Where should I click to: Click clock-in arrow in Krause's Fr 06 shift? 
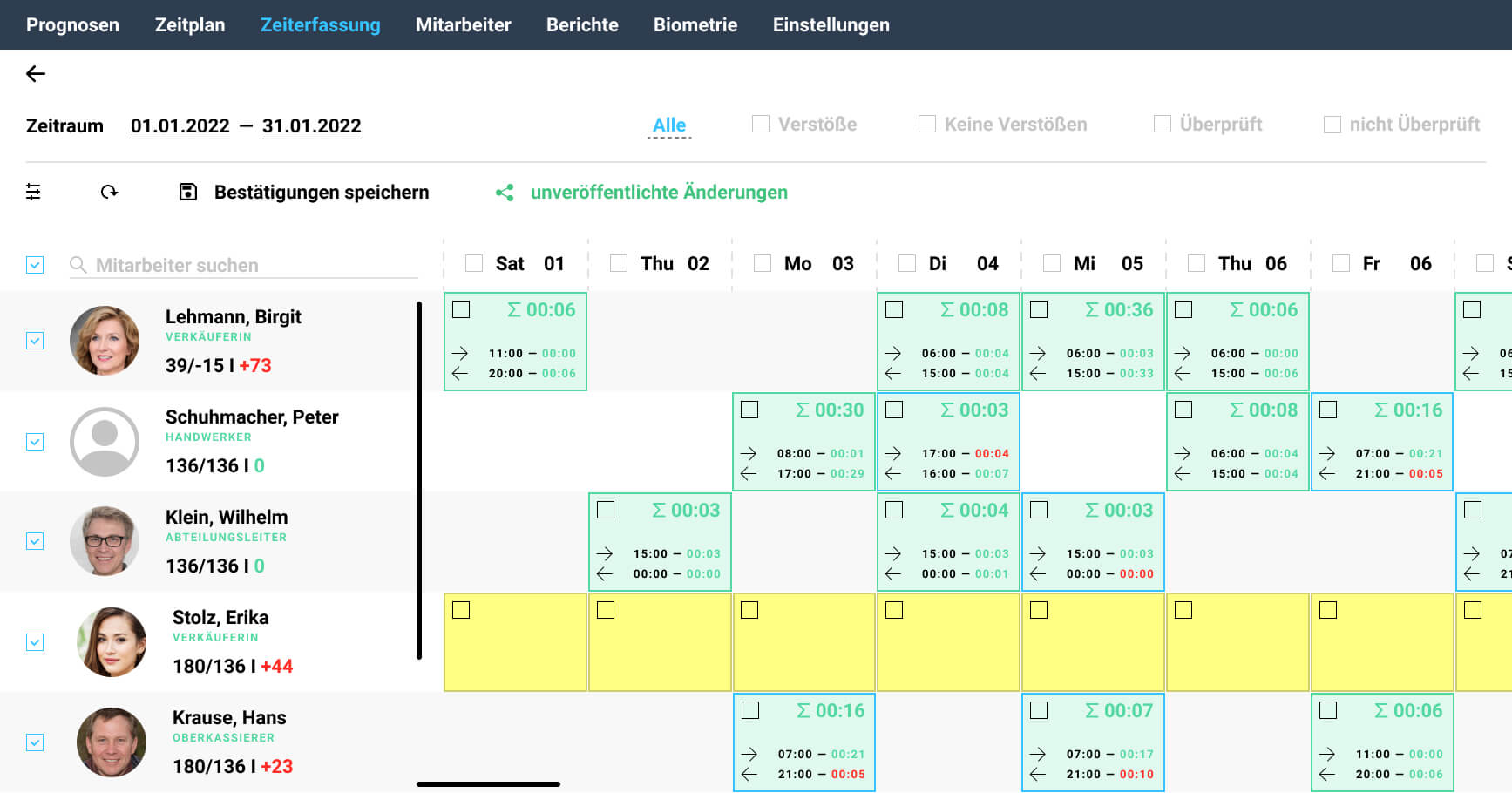tap(1327, 754)
